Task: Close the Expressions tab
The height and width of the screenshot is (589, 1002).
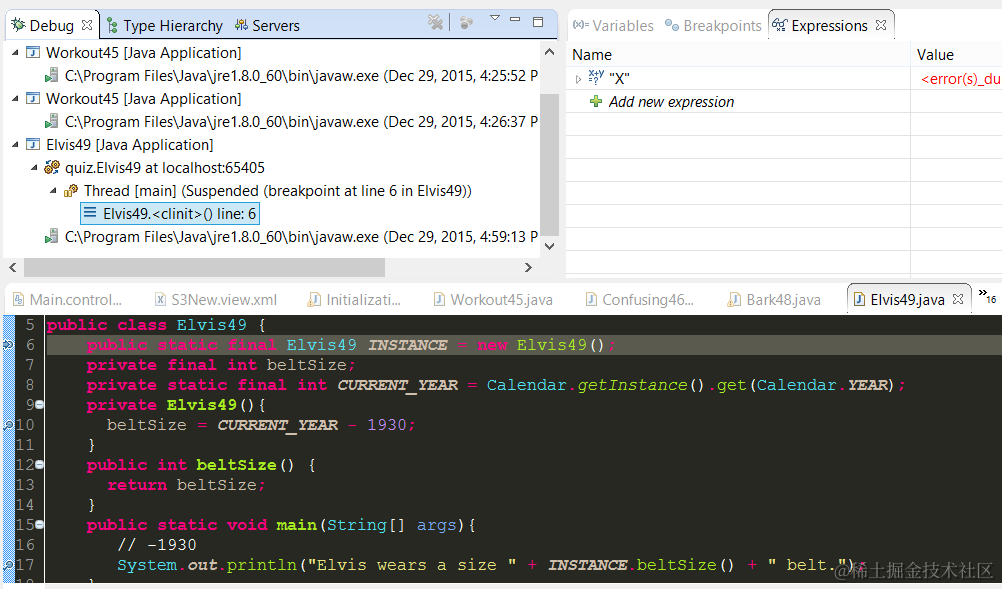Action: click(881, 25)
